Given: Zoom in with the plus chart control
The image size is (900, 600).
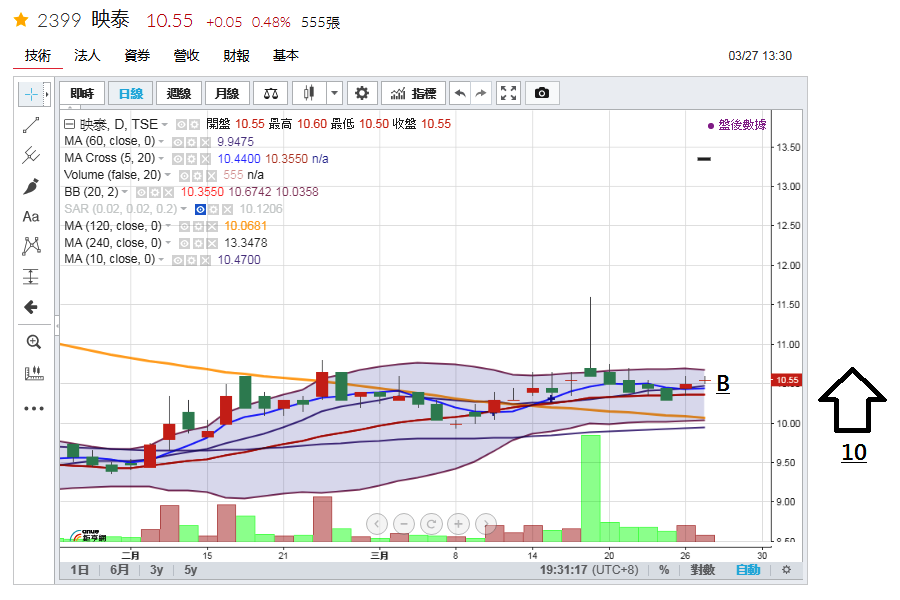Looking at the screenshot, I should tap(458, 524).
